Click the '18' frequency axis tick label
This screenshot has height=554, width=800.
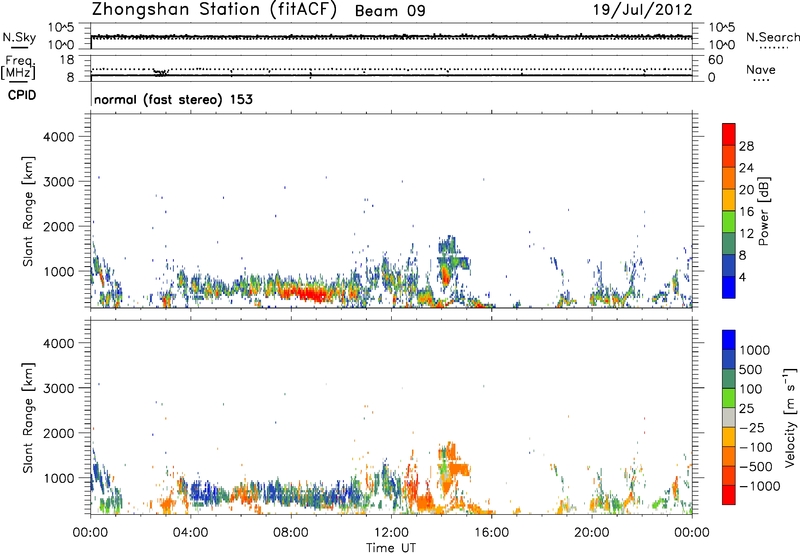(x=67, y=59)
